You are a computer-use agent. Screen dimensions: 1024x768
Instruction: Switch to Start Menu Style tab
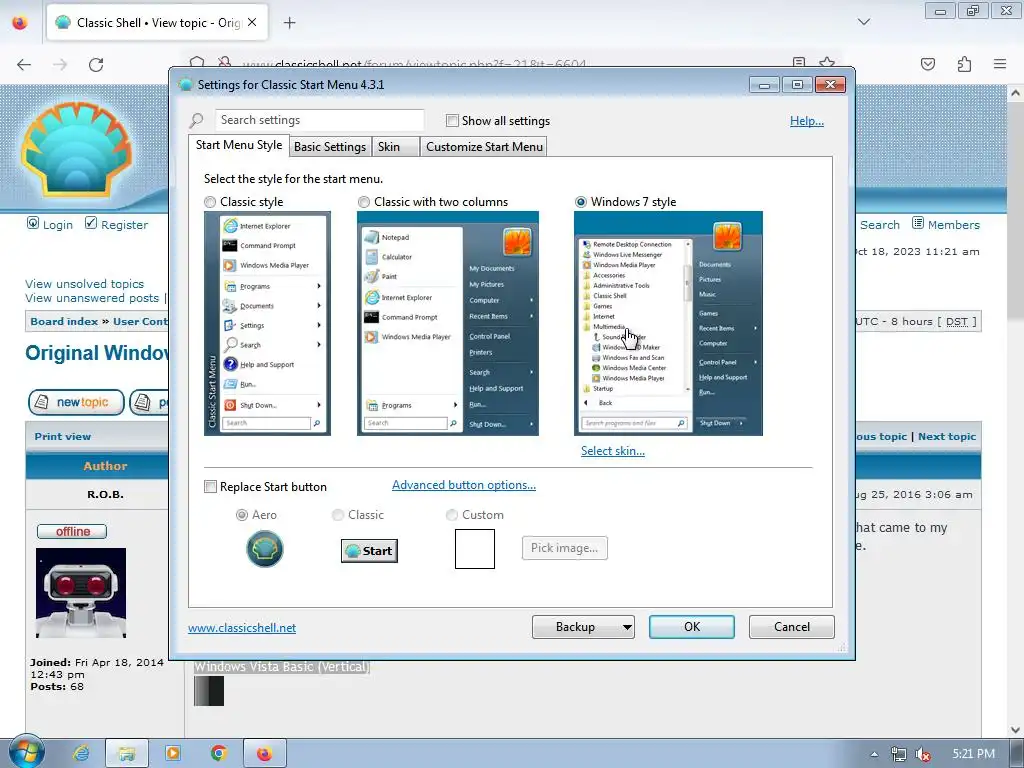tap(239, 145)
